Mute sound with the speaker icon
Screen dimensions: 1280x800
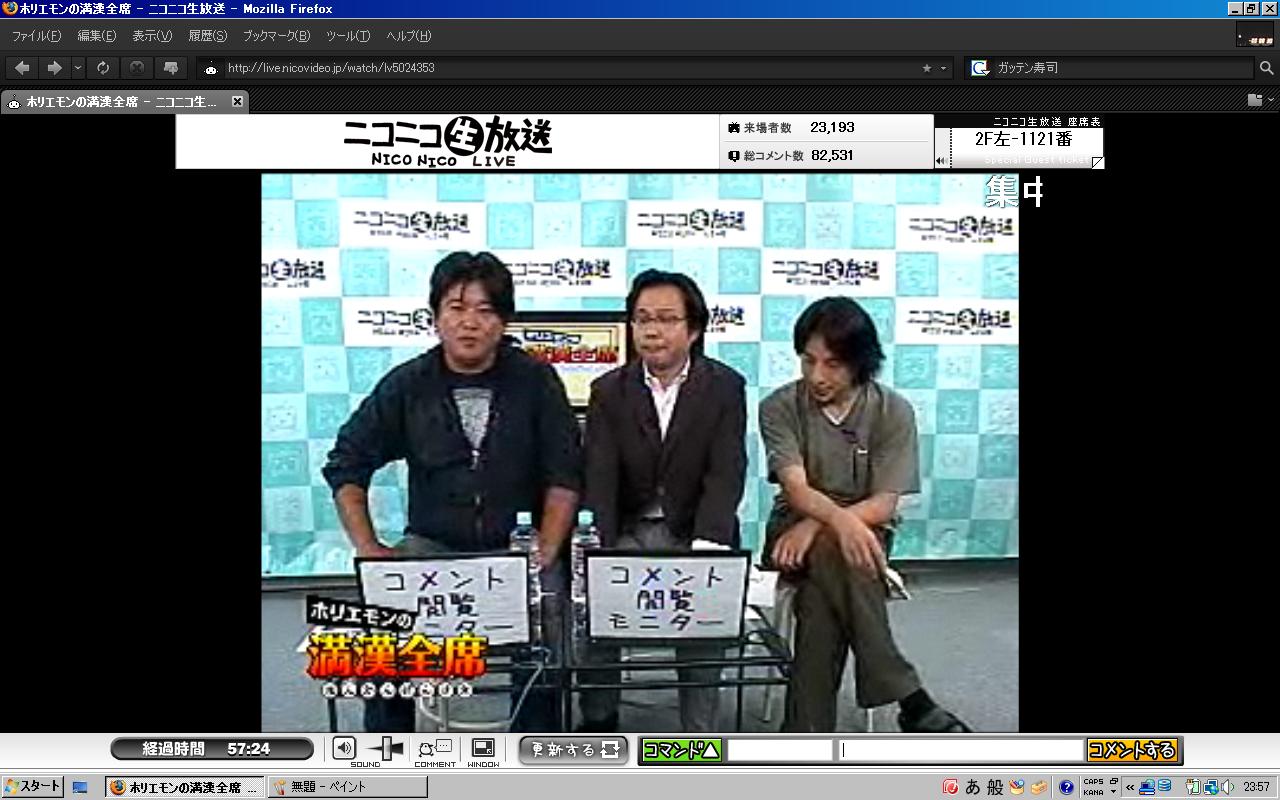[x=344, y=748]
